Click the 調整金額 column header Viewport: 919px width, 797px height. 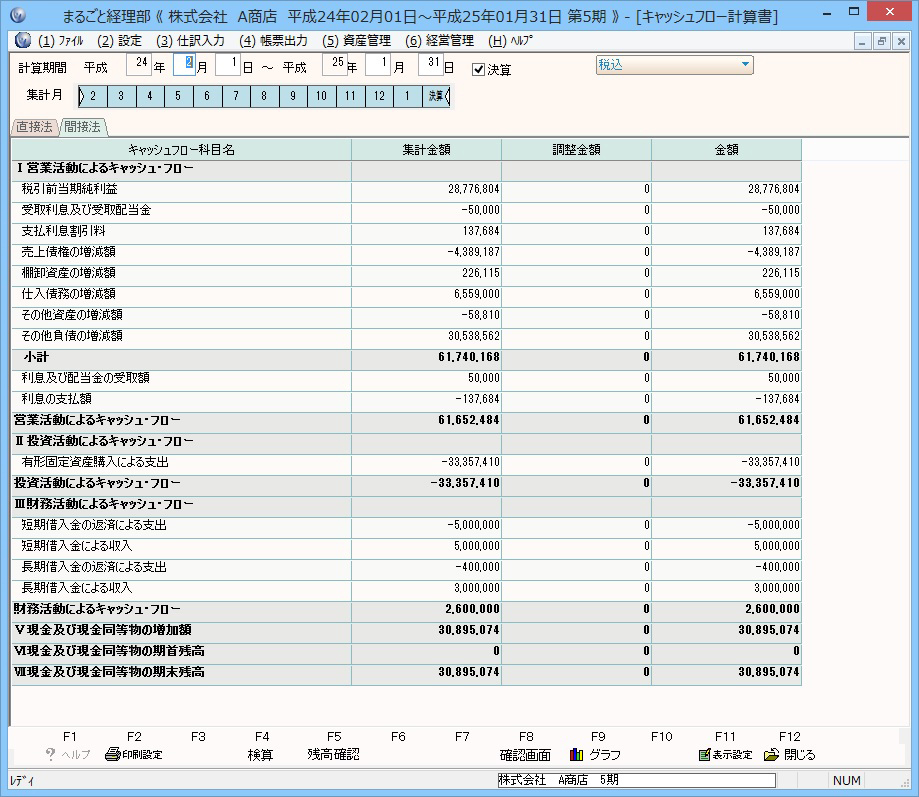coord(576,150)
